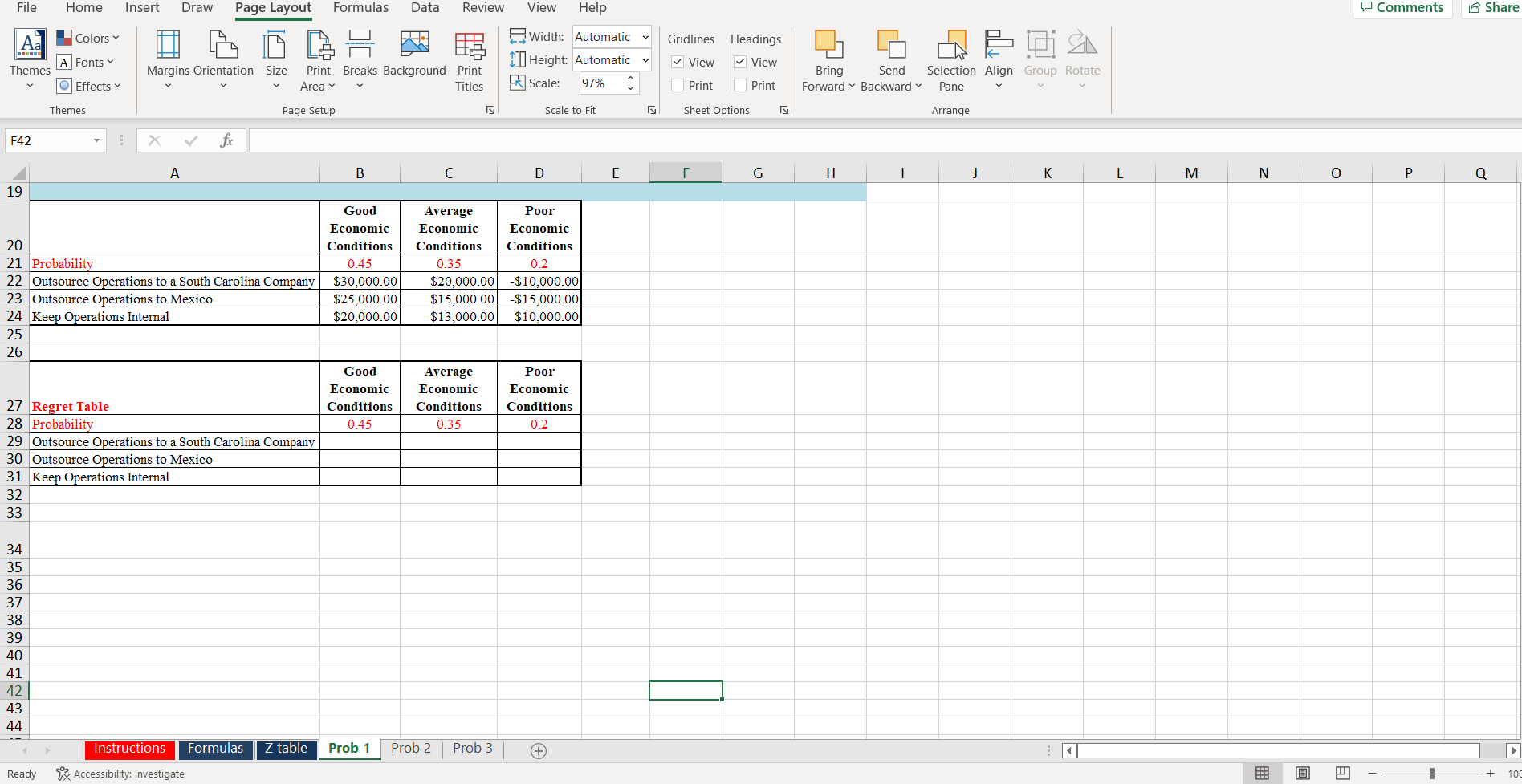The height and width of the screenshot is (784, 1522).
Task: Switch to Page Break Preview in status bar
Action: coord(1343,773)
